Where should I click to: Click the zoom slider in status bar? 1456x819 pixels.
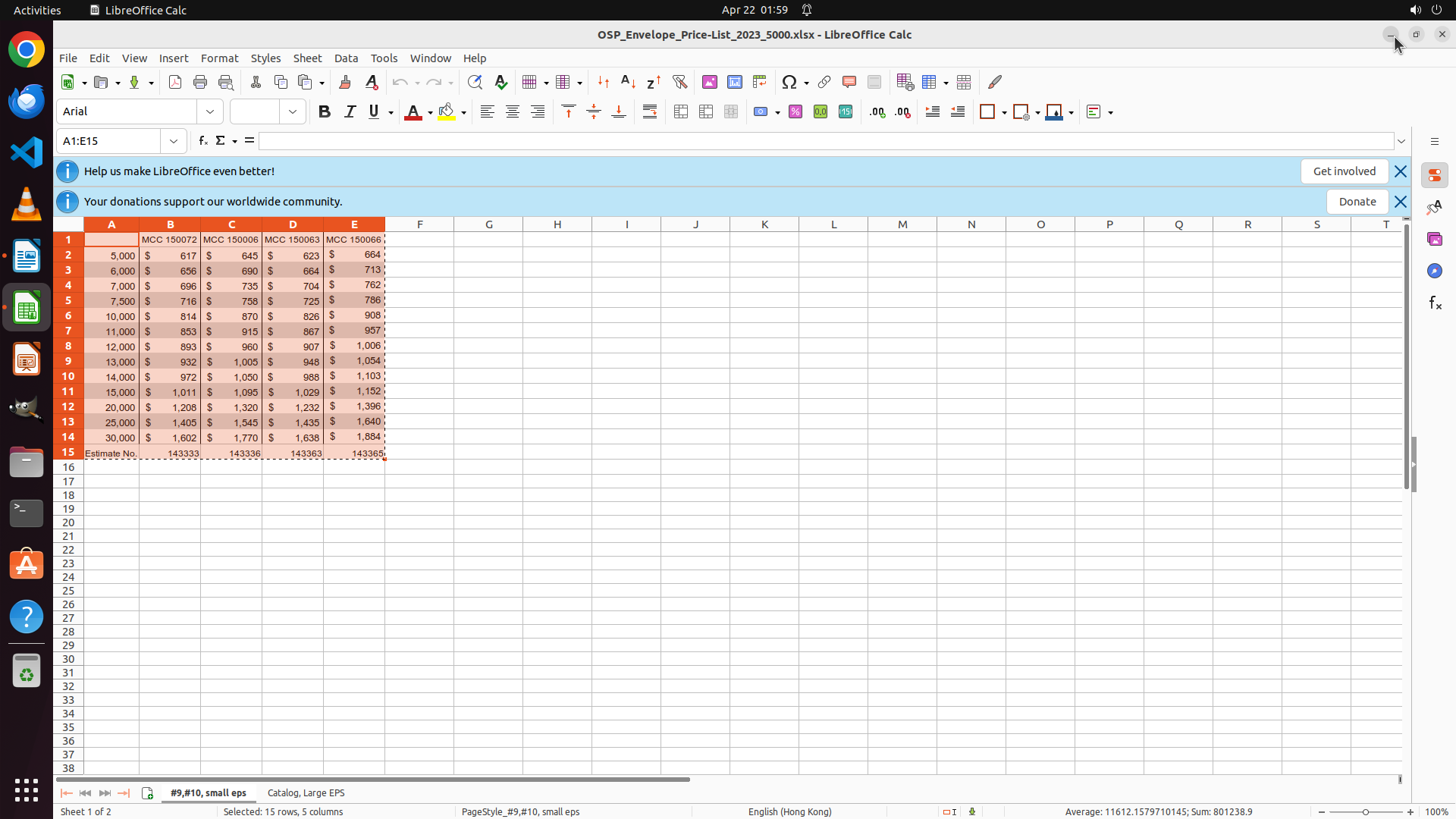click(1365, 811)
